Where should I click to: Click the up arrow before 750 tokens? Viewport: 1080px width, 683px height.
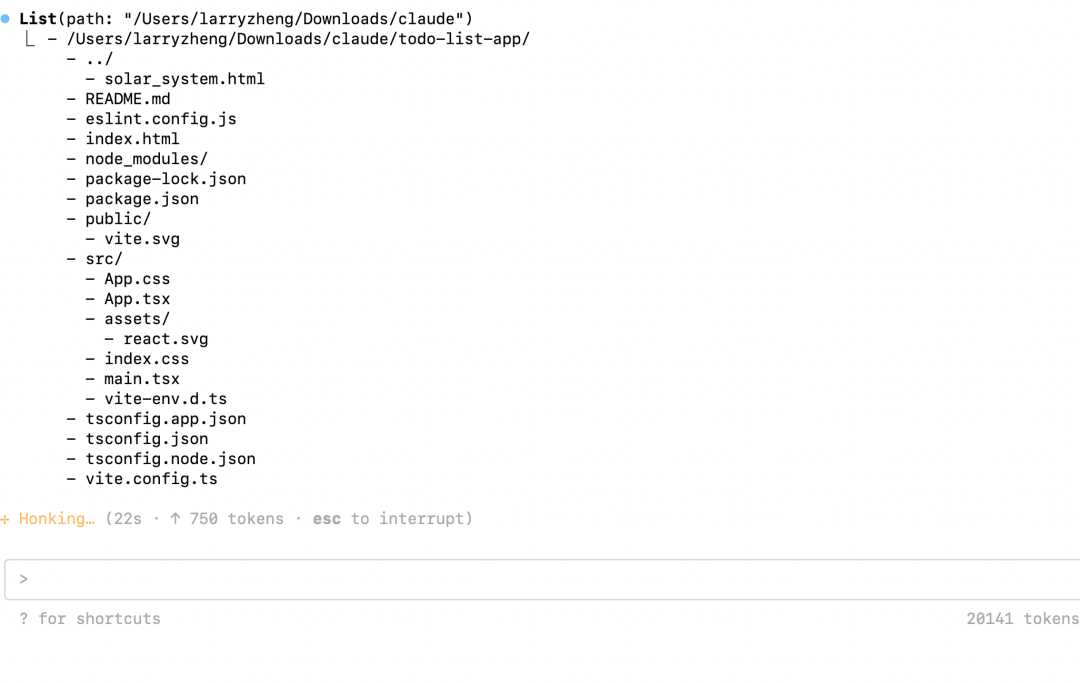pos(175,519)
